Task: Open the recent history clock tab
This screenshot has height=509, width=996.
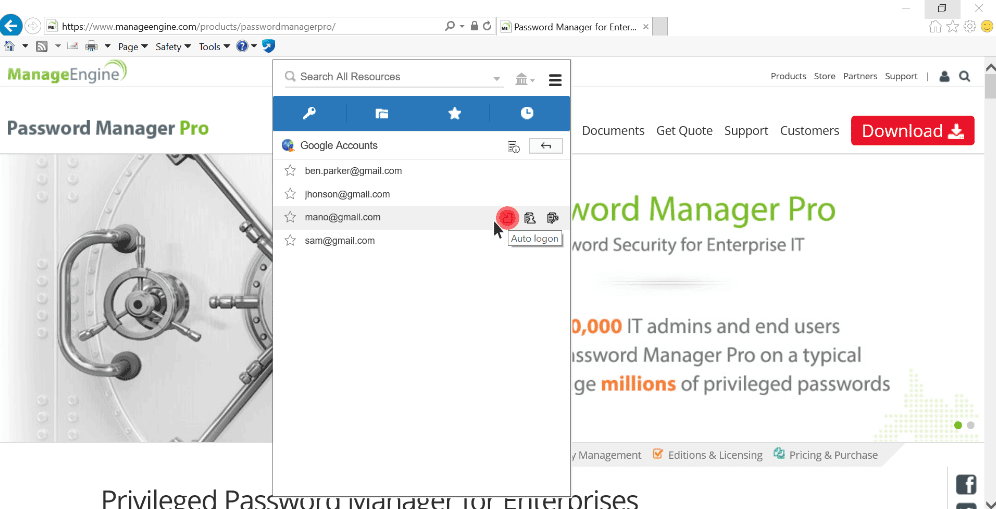Action: click(527, 114)
